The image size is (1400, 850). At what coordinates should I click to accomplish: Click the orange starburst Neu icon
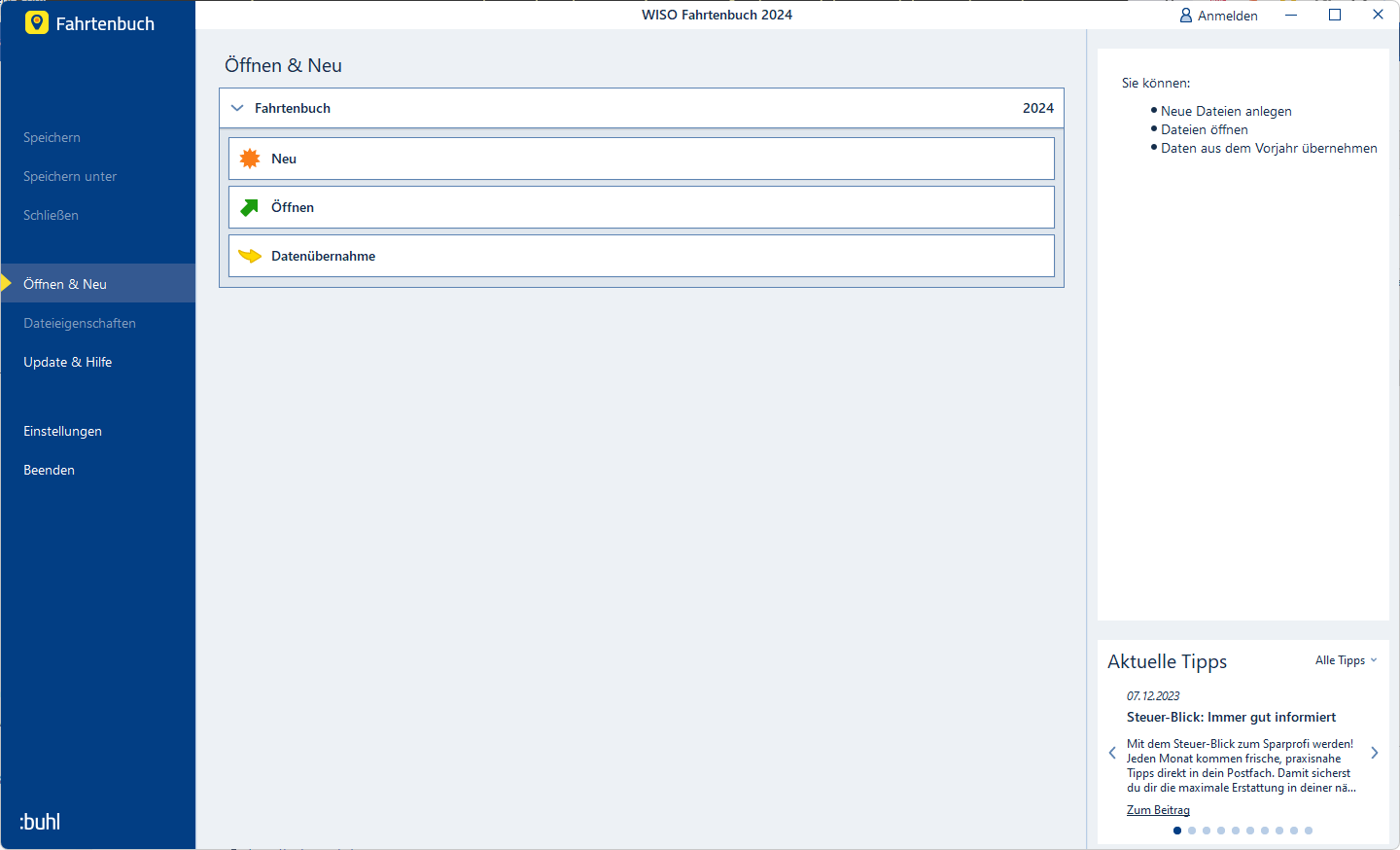[x=250, y=159]
